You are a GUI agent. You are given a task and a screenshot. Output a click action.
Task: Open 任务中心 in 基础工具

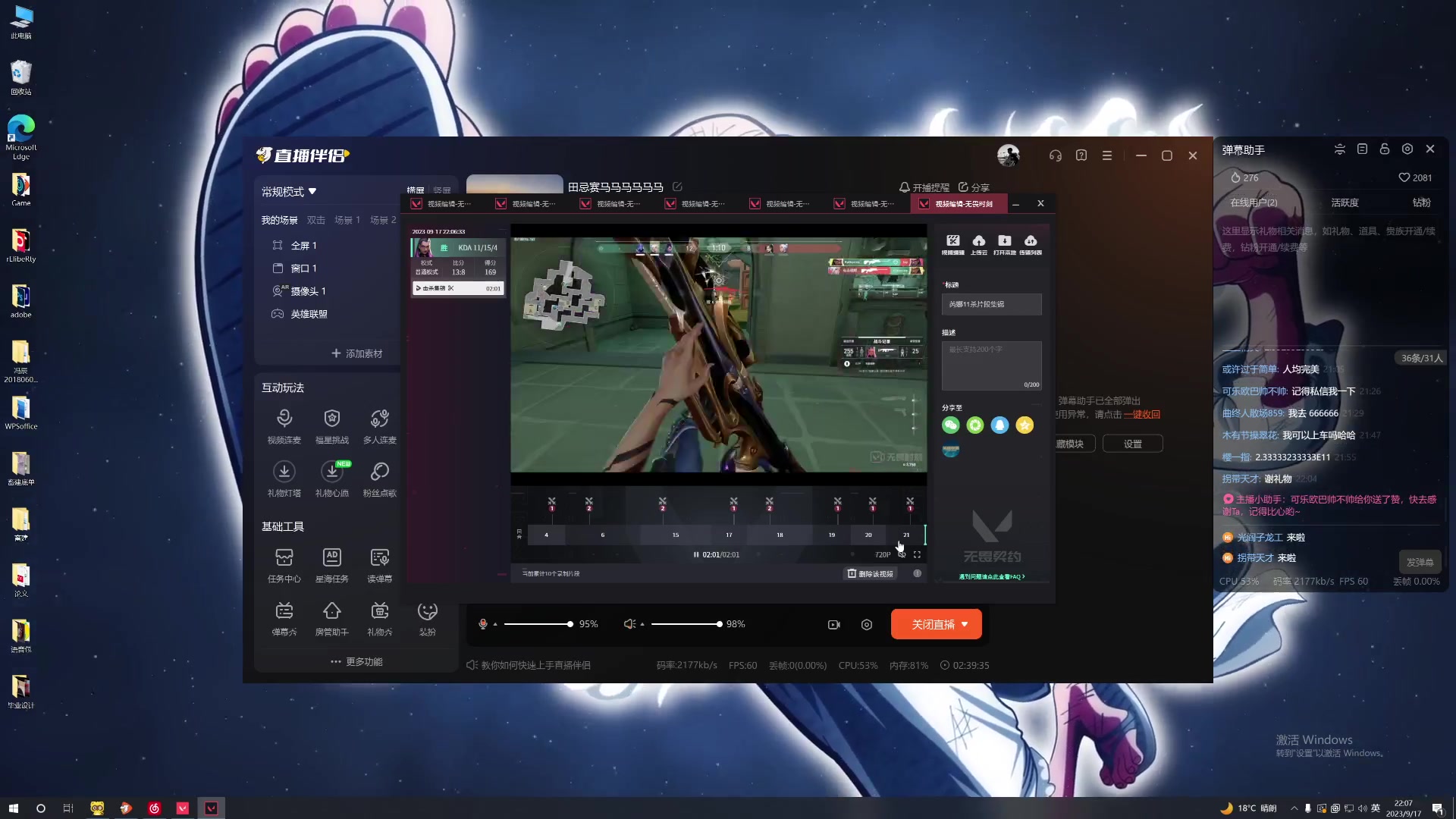point(284,566)
